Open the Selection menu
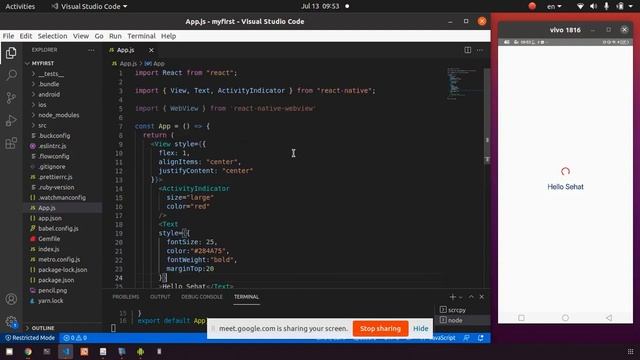Viewport: 640px width, 360px height. click(52, 36)
